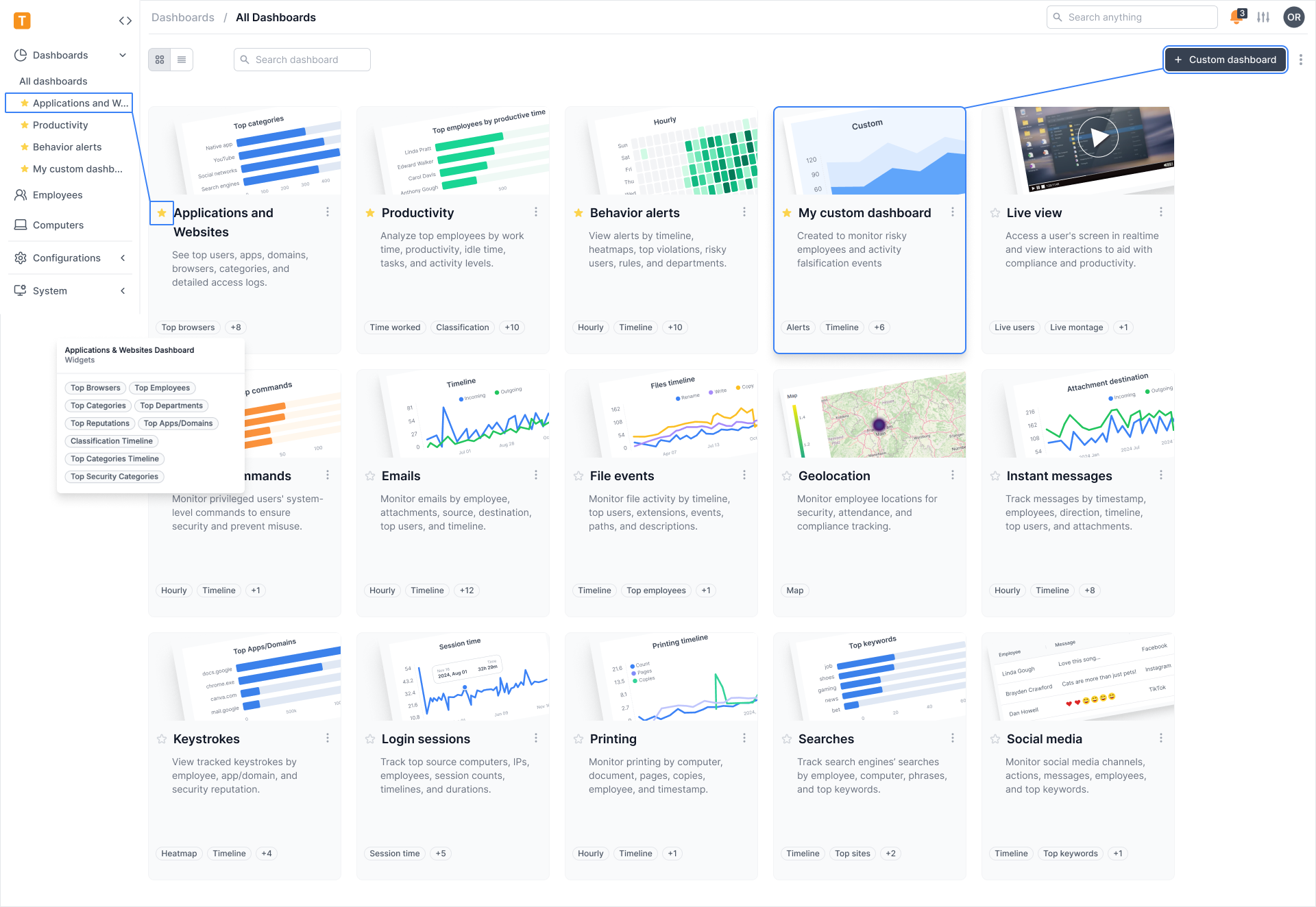Click the Search dashboard field
The width and height of the screenshot is (1316, 907).
302,60
